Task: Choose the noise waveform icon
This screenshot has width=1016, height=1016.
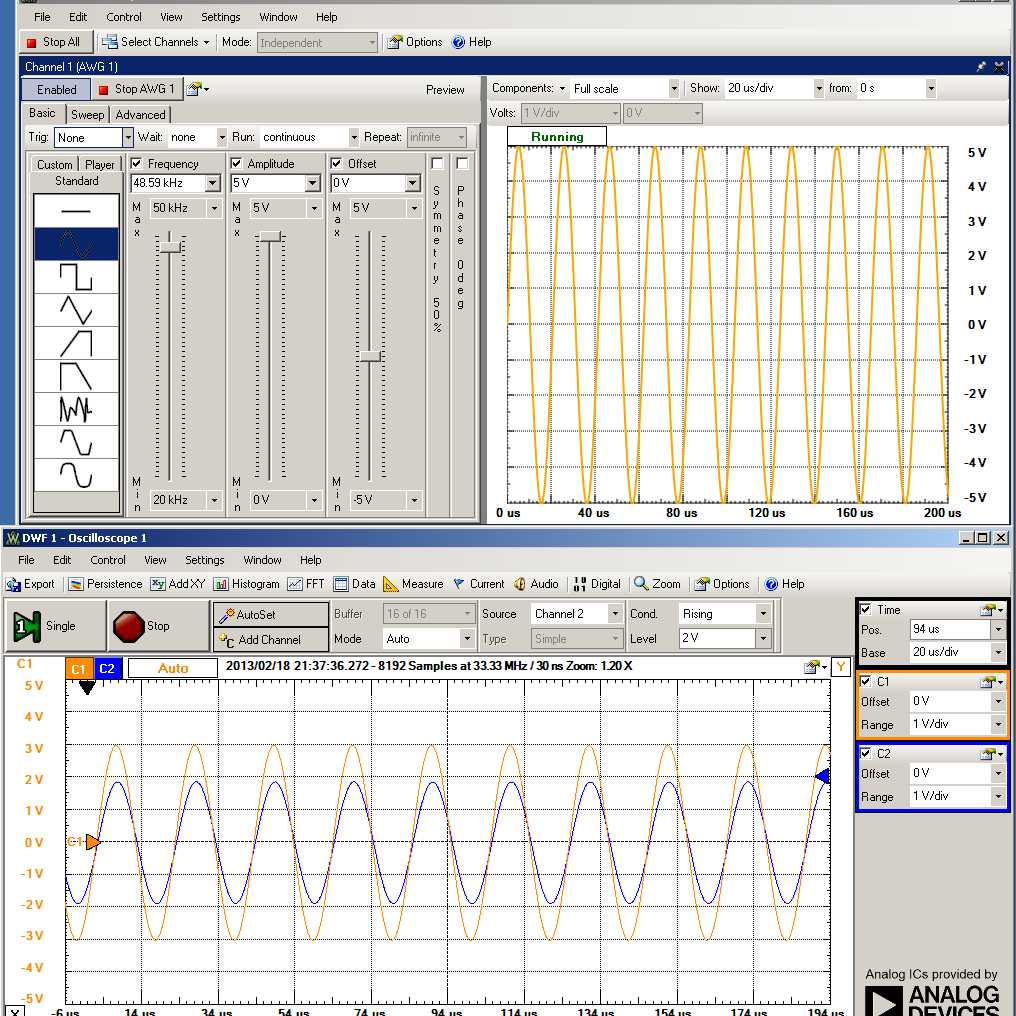Action: (x=76, y=409)
